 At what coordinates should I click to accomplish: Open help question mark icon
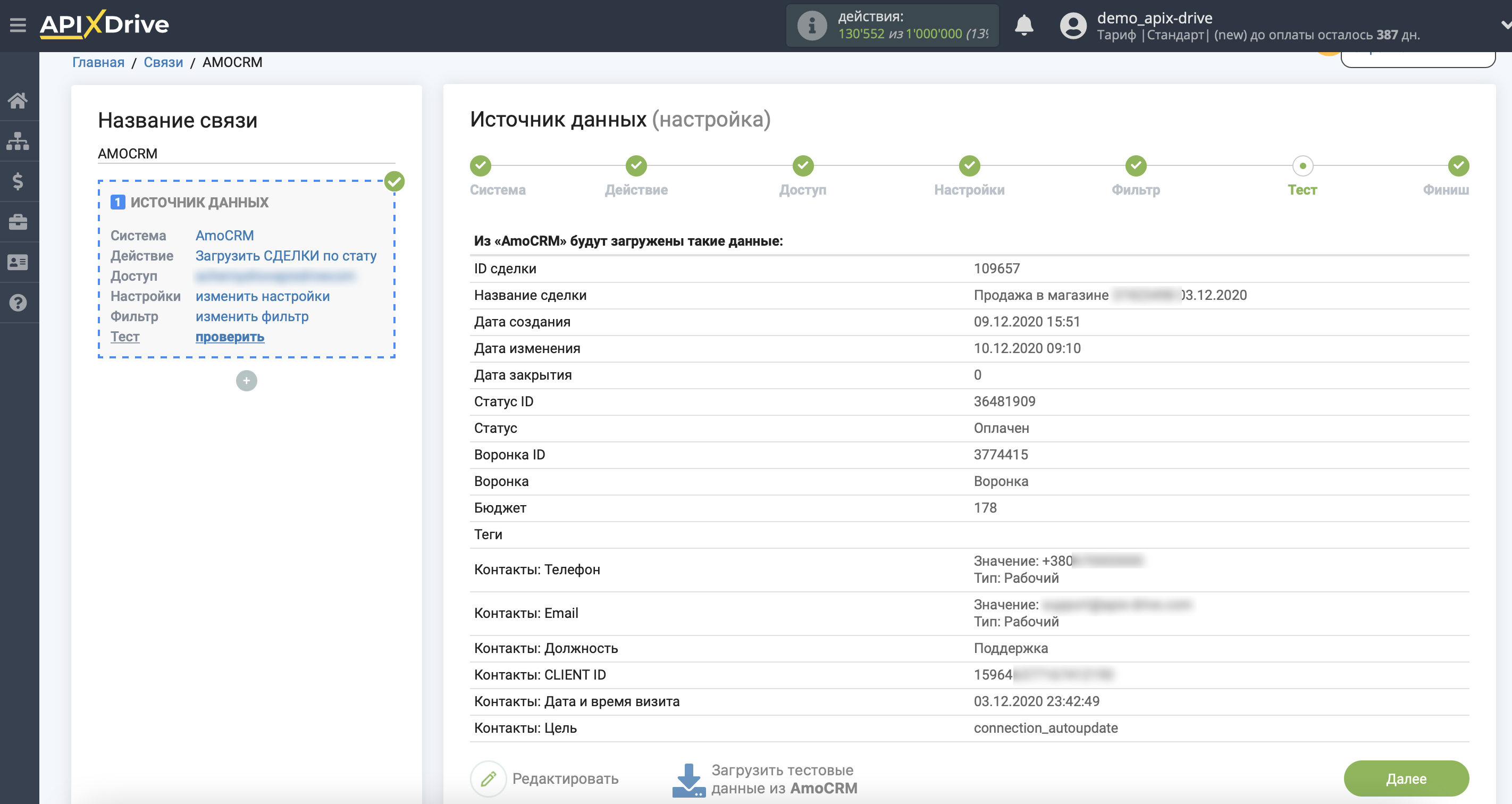(x=18, y=303)
